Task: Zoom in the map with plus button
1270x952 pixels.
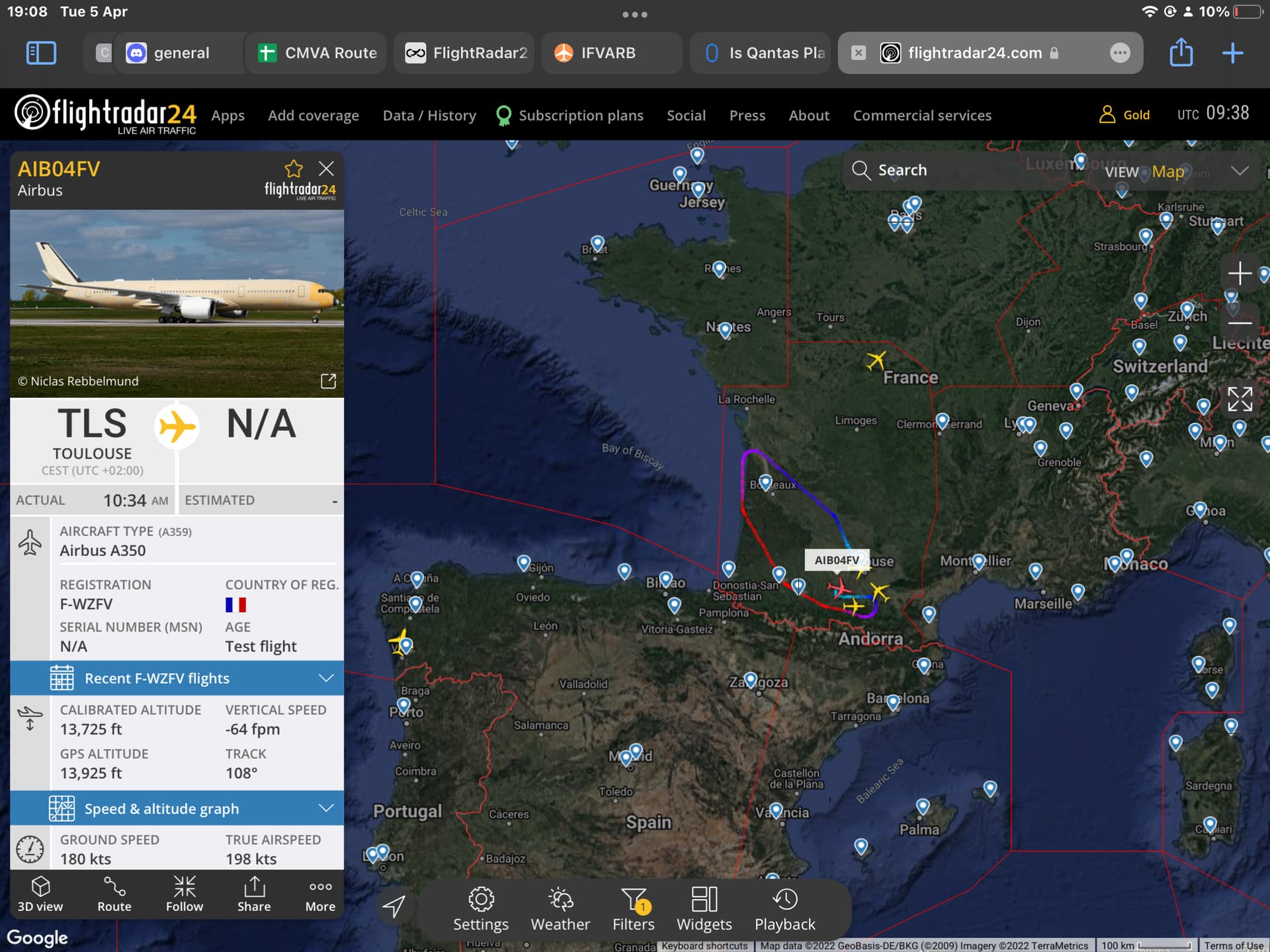Action: pos(1240,273)
